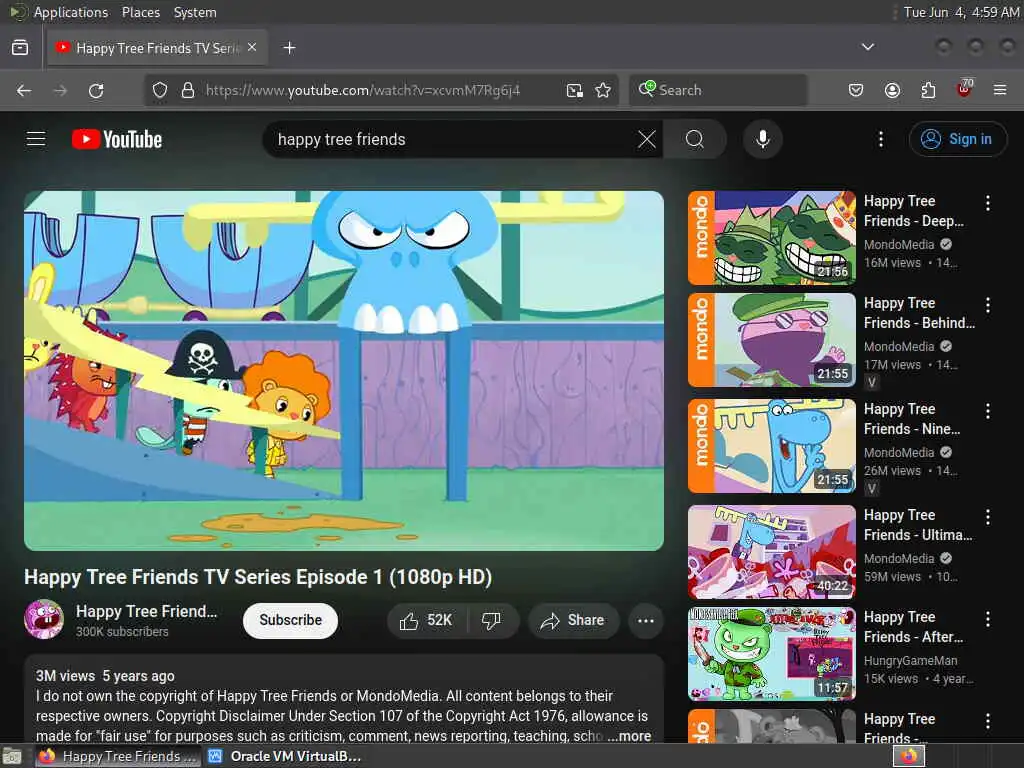Start voice search with microphone icon
Image resolution: width=1024 pixels, height=768 pixels.
[x=763, y=139]
